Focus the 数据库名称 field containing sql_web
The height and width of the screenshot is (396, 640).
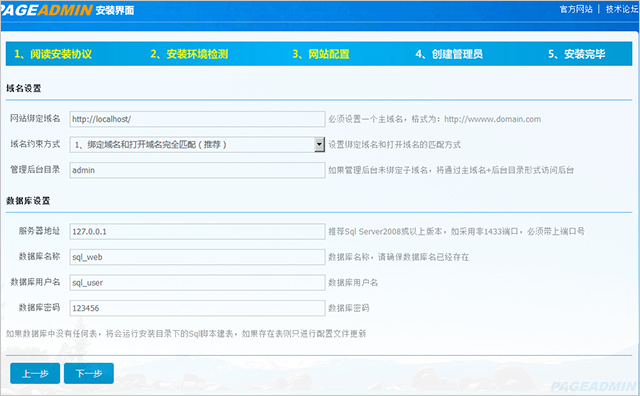tap(197, 257)
